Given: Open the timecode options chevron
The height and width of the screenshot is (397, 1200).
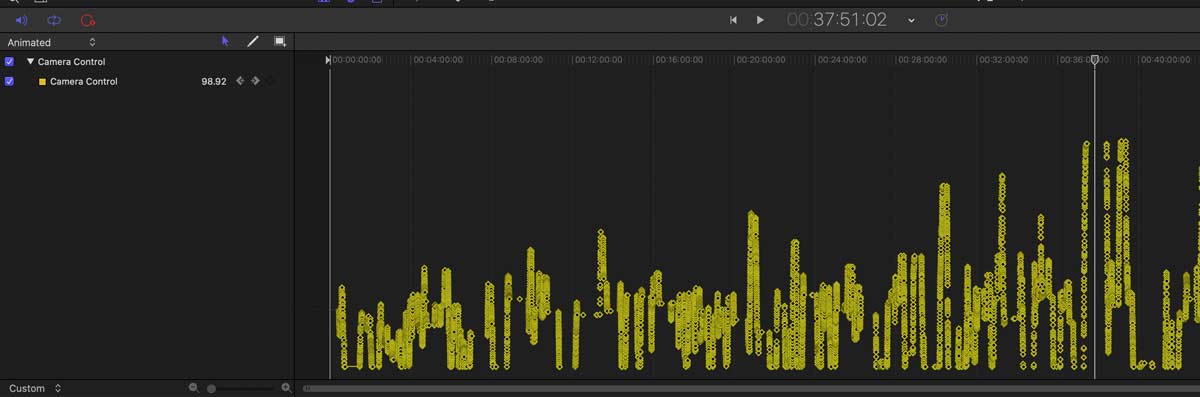Looking at the screenshot, I should click(x=911, y=20).
